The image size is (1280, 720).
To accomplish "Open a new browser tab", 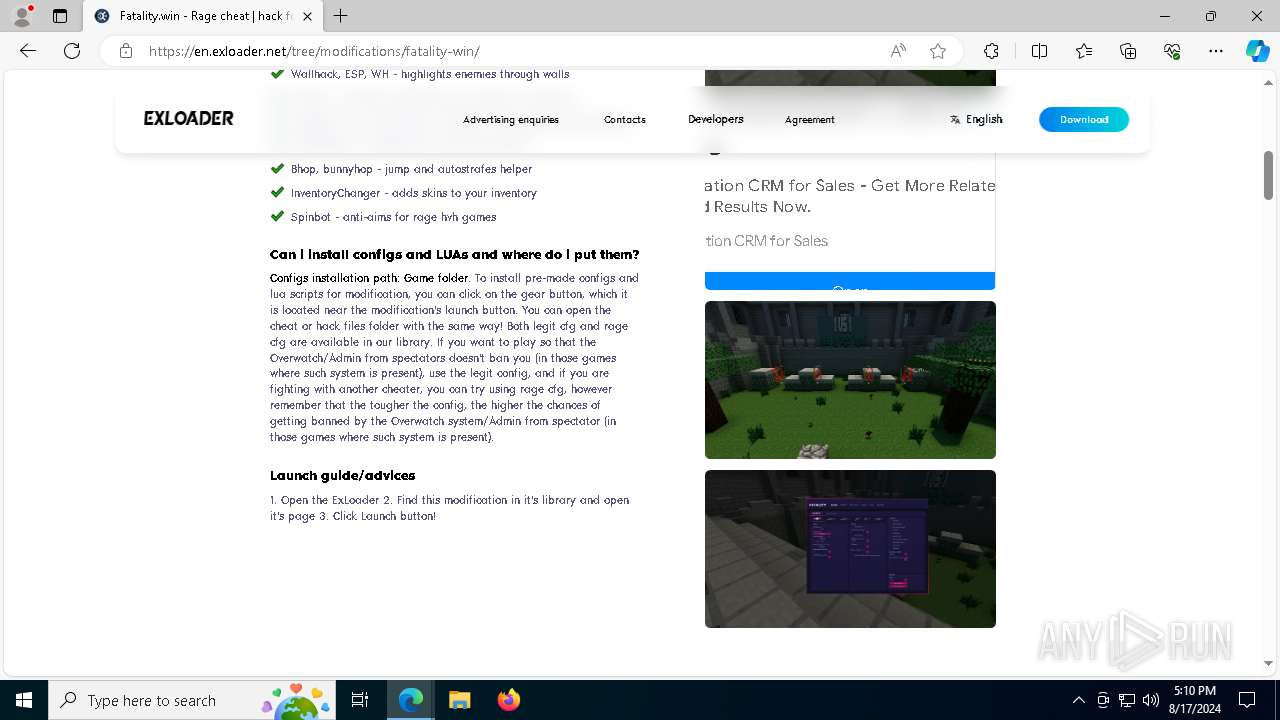I will 341,16.
